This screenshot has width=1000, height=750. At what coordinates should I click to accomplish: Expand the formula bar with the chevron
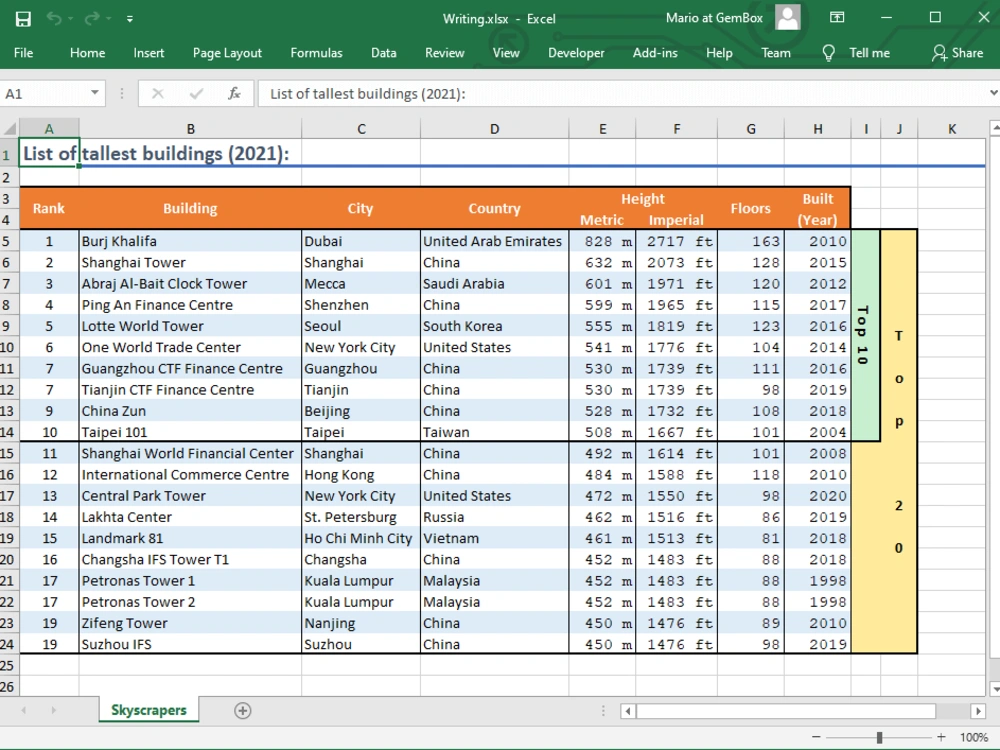[993, 93]
